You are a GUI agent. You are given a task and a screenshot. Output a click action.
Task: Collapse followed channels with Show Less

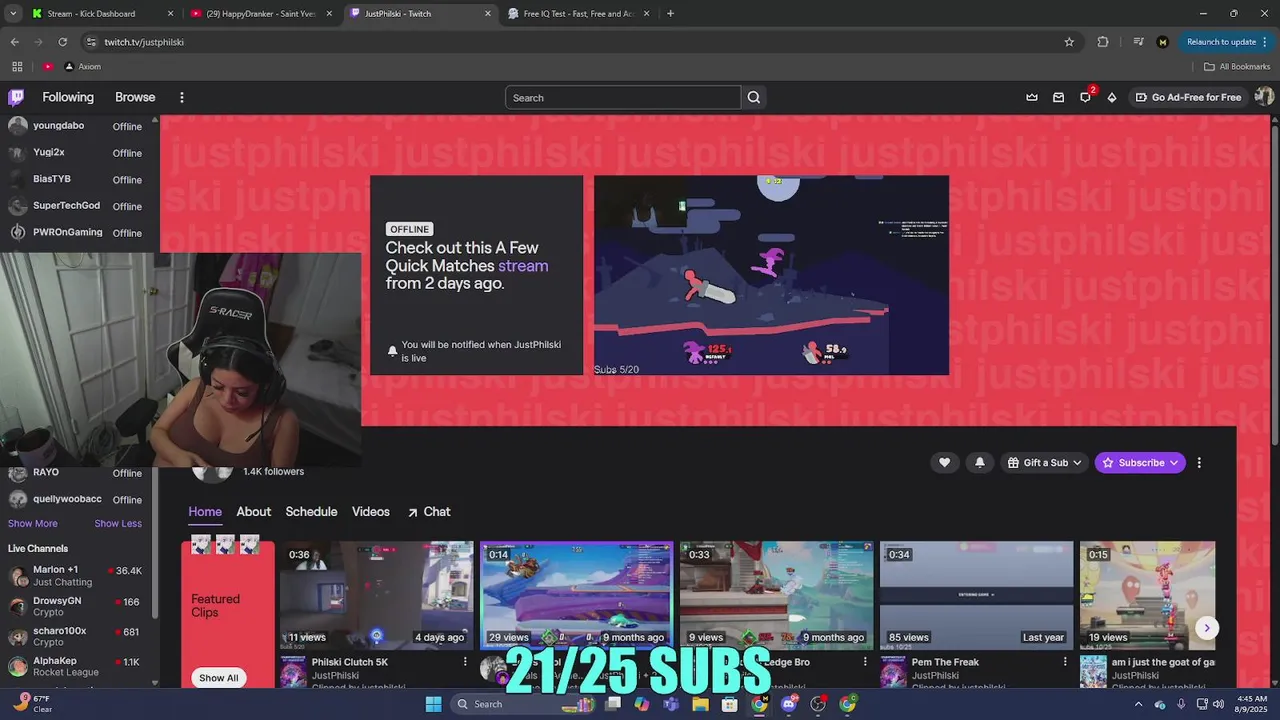(x=118, y=523)
